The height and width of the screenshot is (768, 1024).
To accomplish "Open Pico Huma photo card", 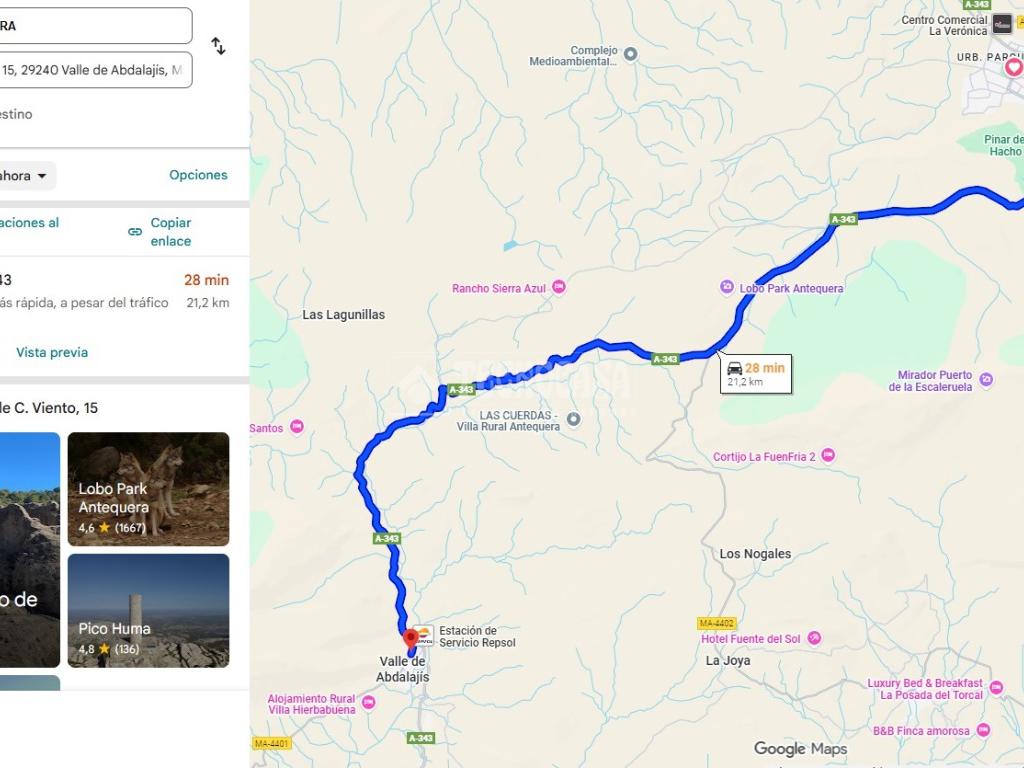I will [x=148, y=611].
